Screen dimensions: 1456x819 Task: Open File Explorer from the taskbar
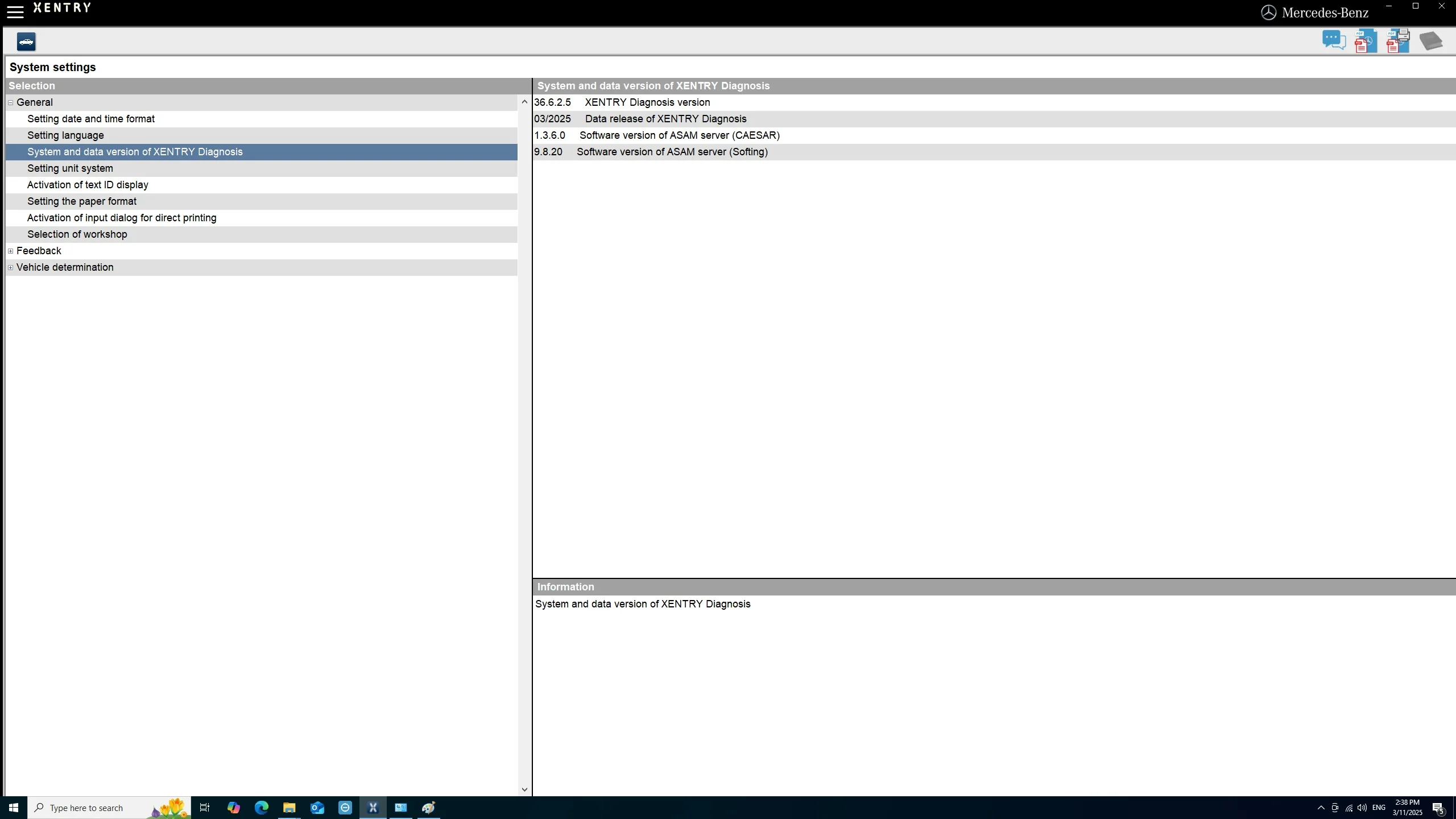pyautogui.click(x=289, y=808)
